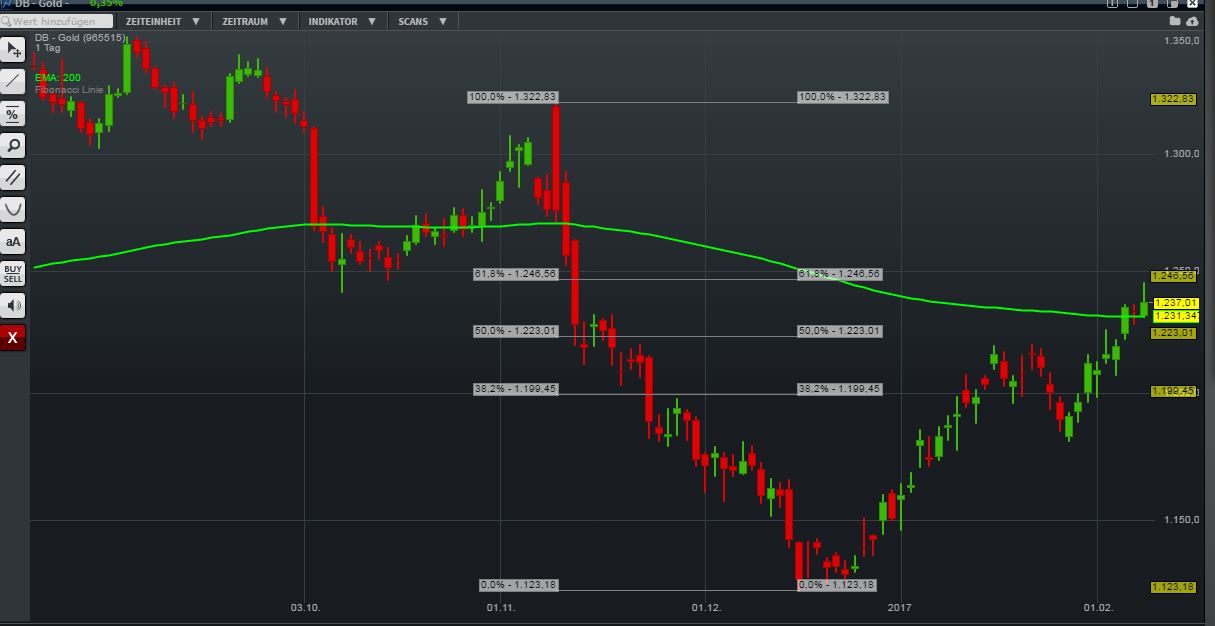Click the 'Wert hinzufügen' search field

[58, 21]
